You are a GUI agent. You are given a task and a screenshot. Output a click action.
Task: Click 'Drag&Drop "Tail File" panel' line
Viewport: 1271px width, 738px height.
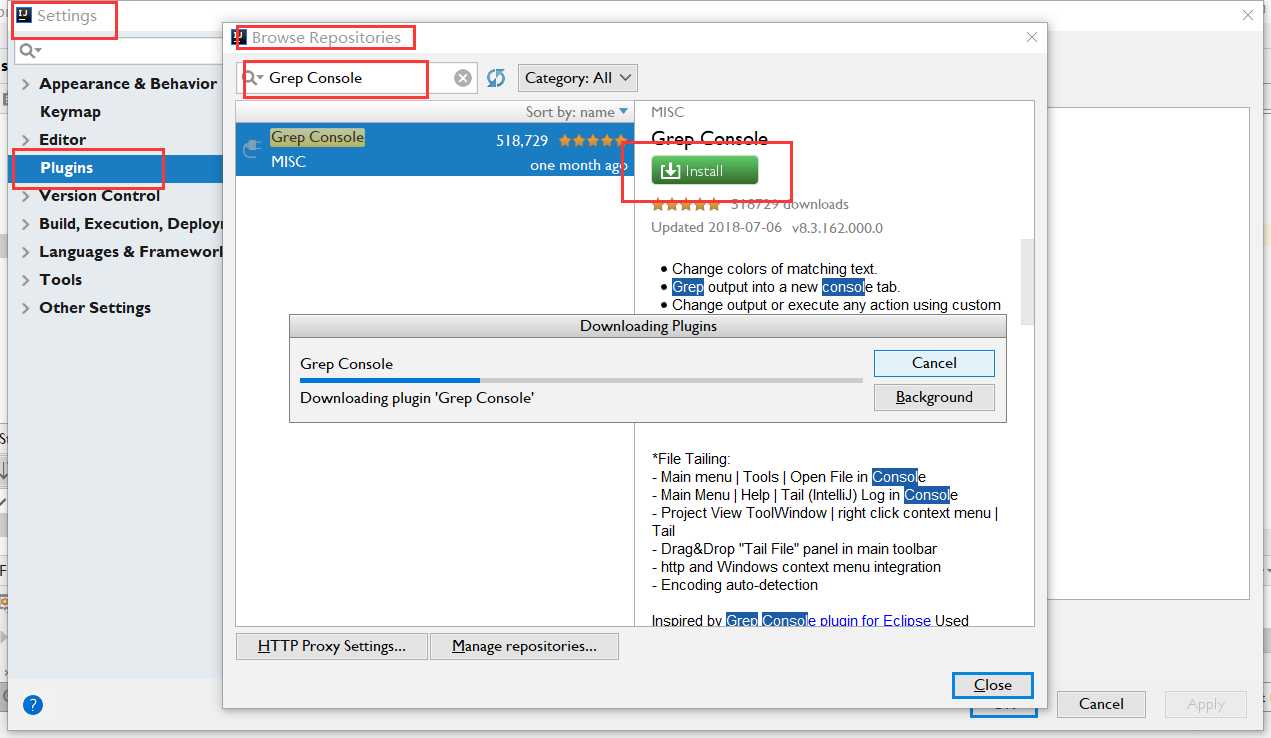click(x=794, y=549)
